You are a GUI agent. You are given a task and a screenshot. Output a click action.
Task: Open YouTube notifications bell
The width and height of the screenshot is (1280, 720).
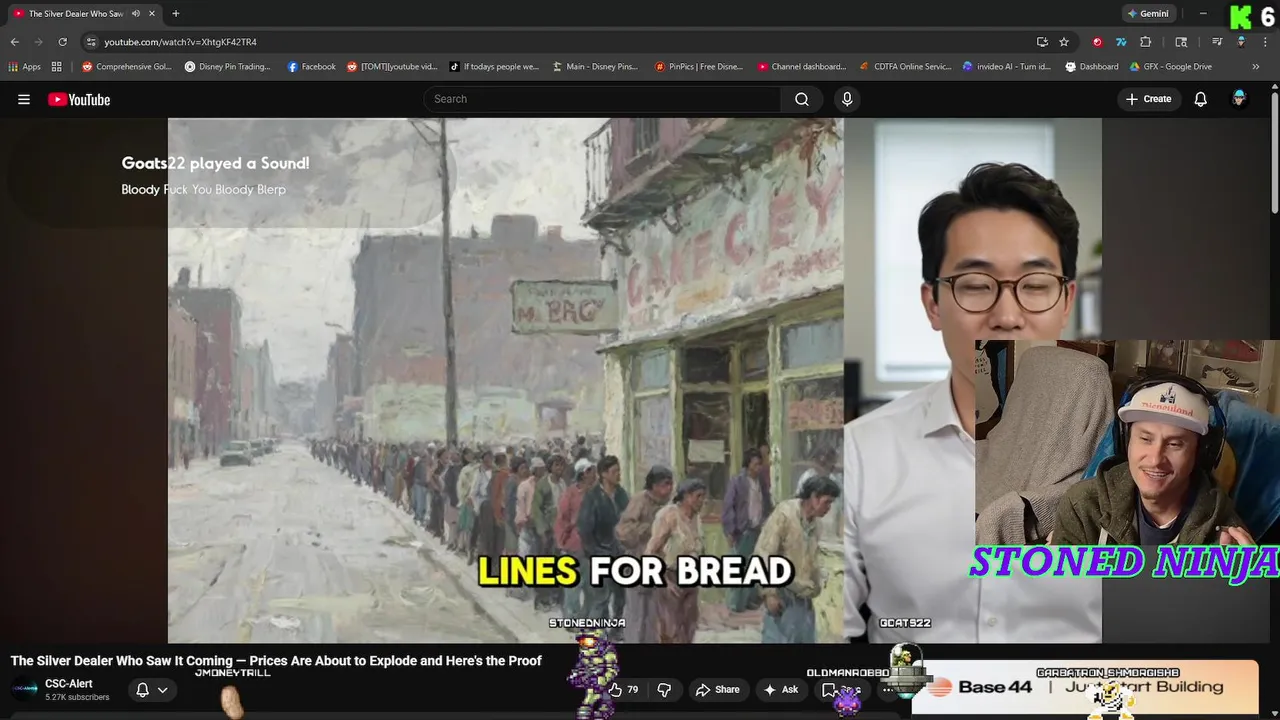click(1201, 99)
